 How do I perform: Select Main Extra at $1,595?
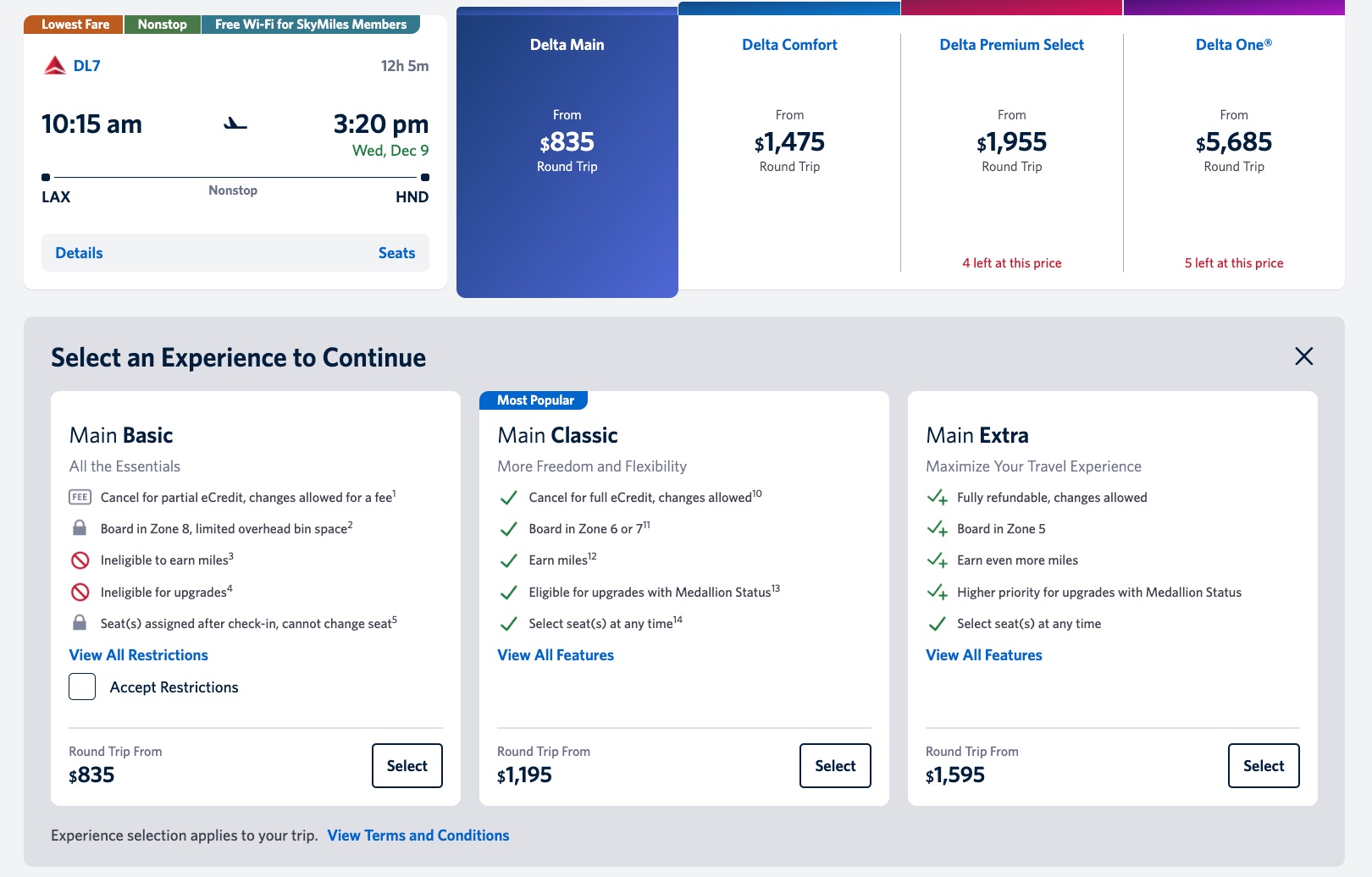(x=1264, y=765)
